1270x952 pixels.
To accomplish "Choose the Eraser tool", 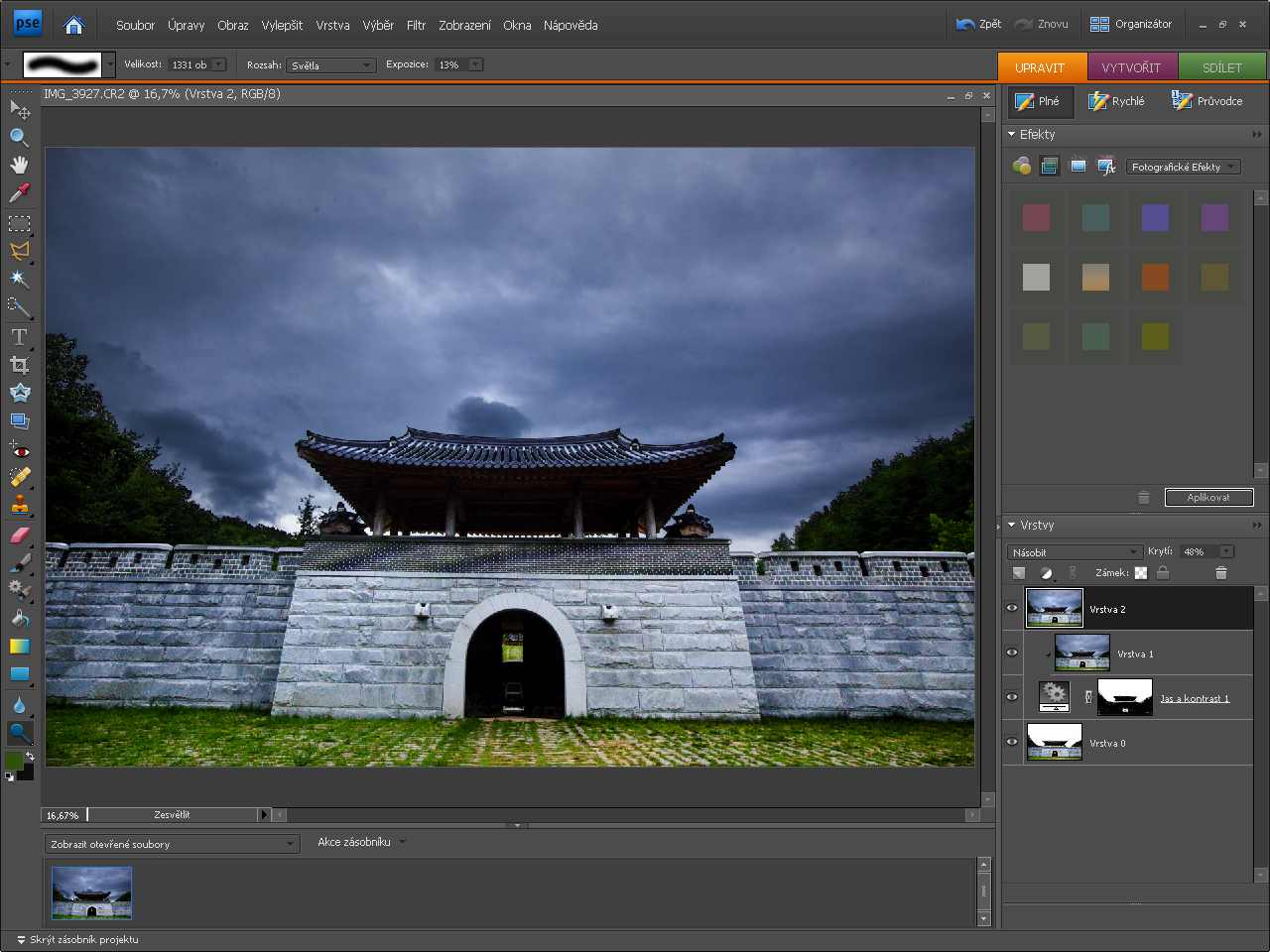I will click(19, 535).
